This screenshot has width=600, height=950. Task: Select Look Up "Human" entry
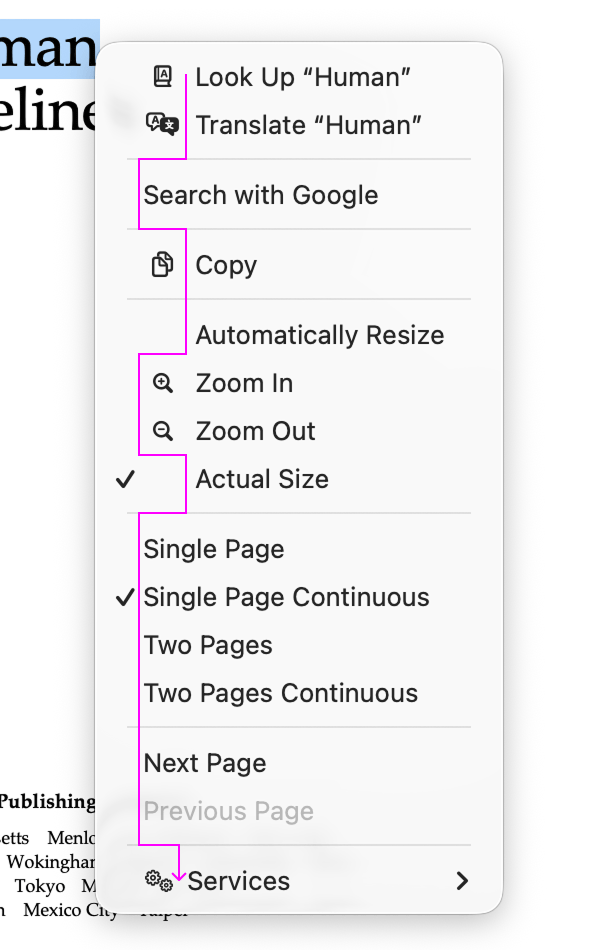tap(303, 77)
